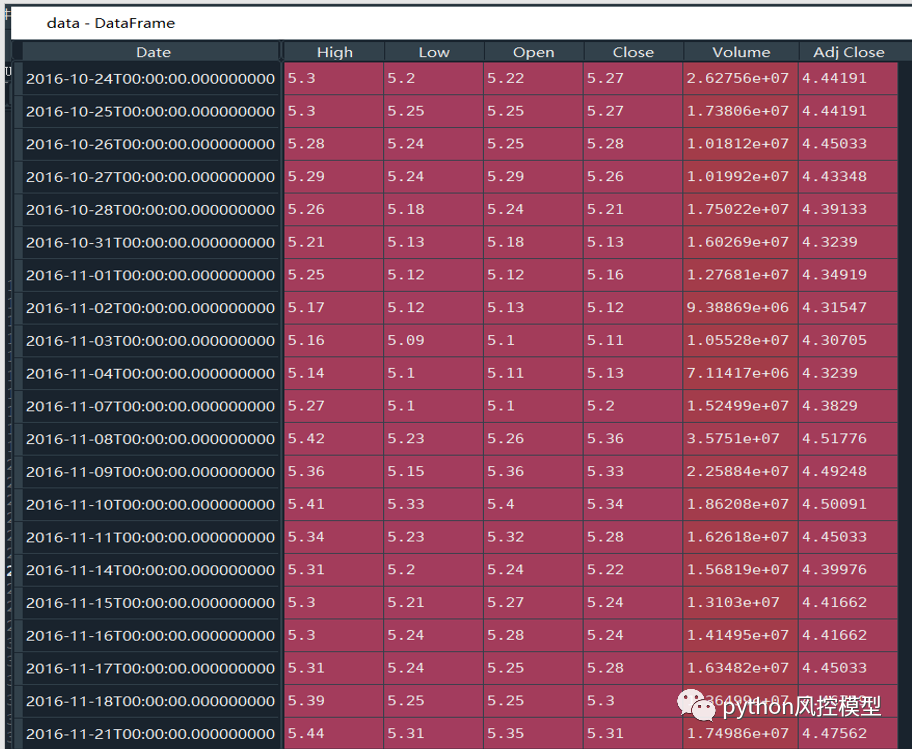Select row index 2016-10-31T00:00:00.000000000
This screenshot has height=749, width=912.
click(x=151, y=242)
